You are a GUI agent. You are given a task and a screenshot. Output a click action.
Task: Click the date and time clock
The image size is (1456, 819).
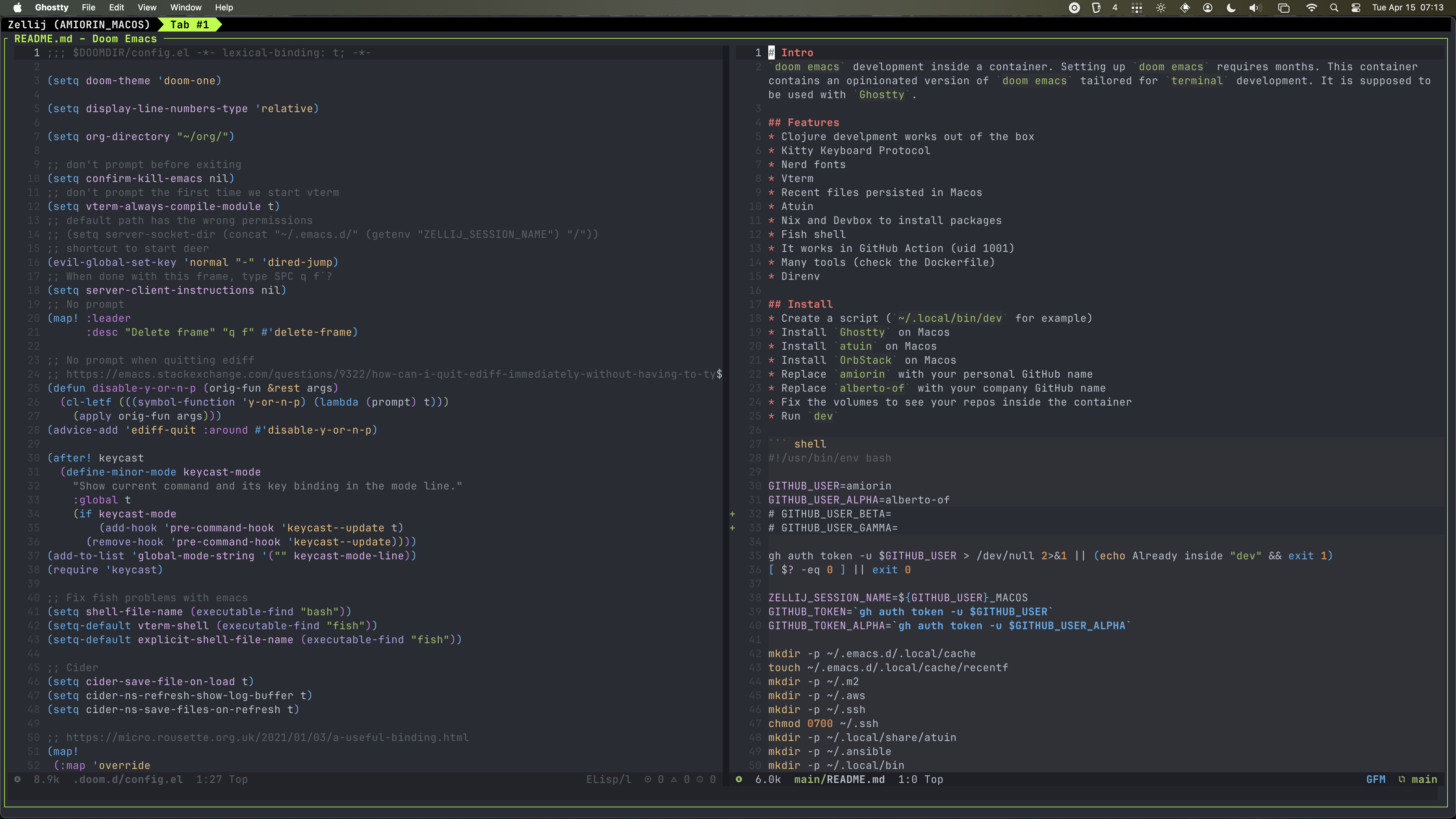[x=1407, y=7]
